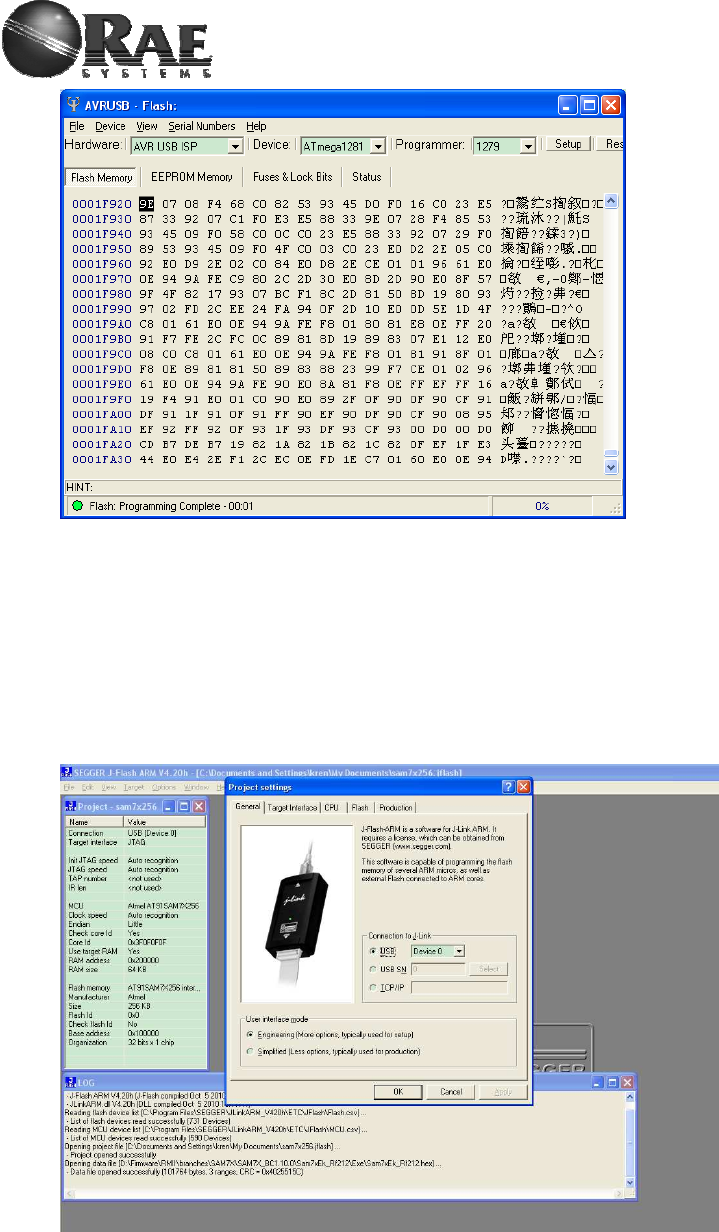The height and width of the screenshot is (1232, 719).
Task: Select the TCP/IP radio button
Action: [374, 987]
